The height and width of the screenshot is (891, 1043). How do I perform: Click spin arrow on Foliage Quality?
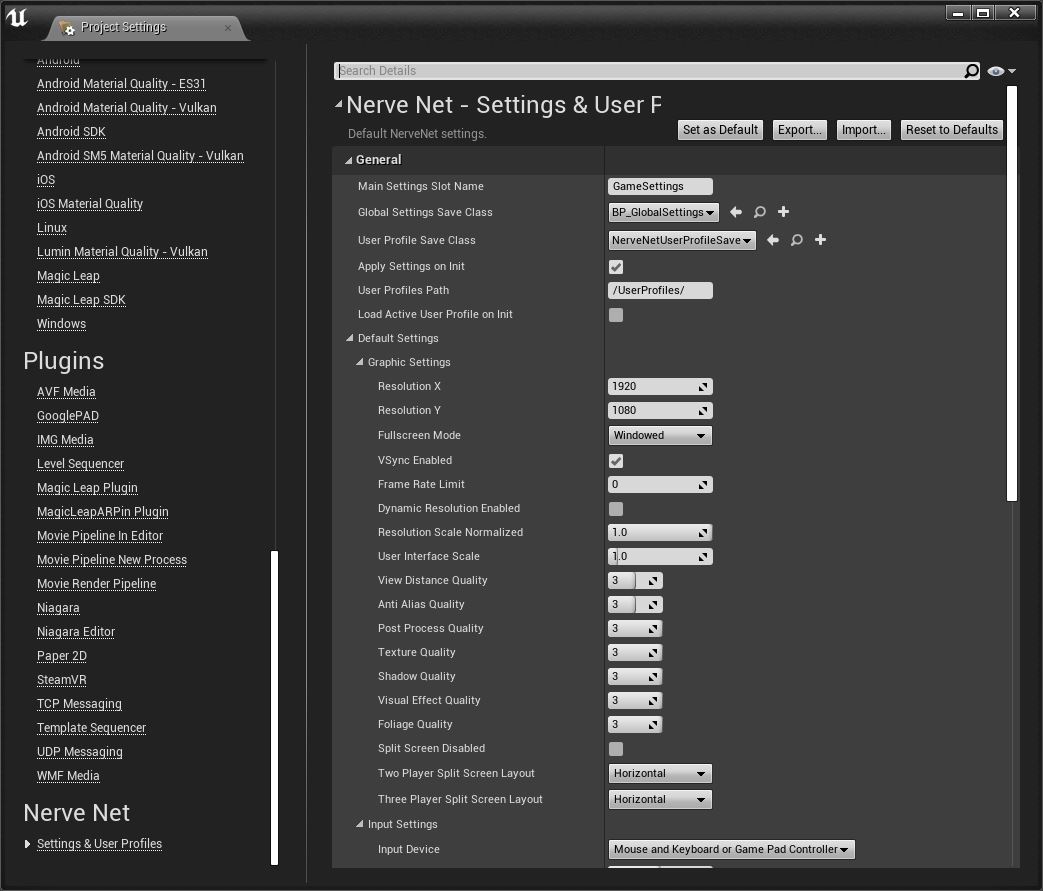tap(653, 724)
